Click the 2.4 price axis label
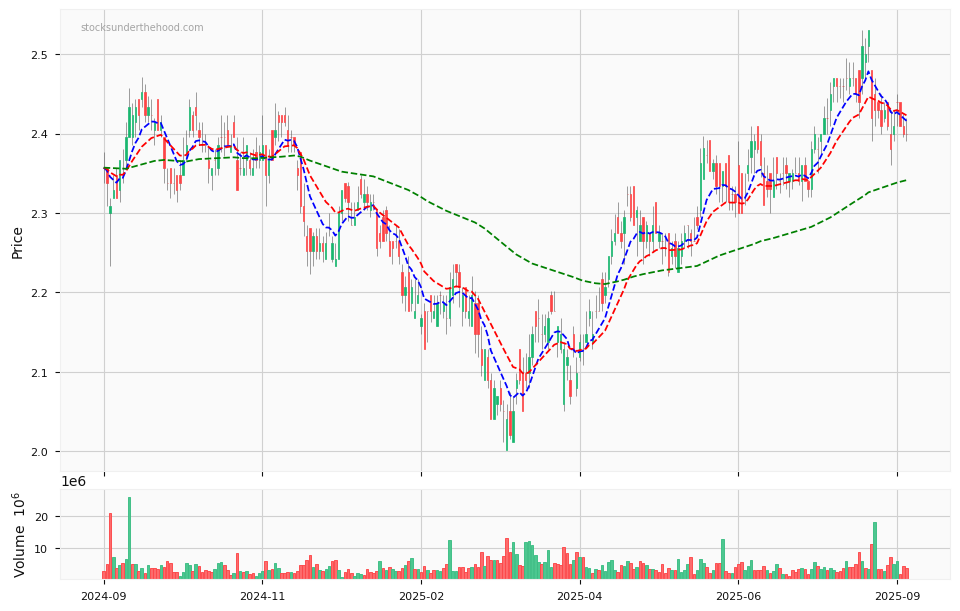This screenshot has width=960, height=611. pos(37,135)
